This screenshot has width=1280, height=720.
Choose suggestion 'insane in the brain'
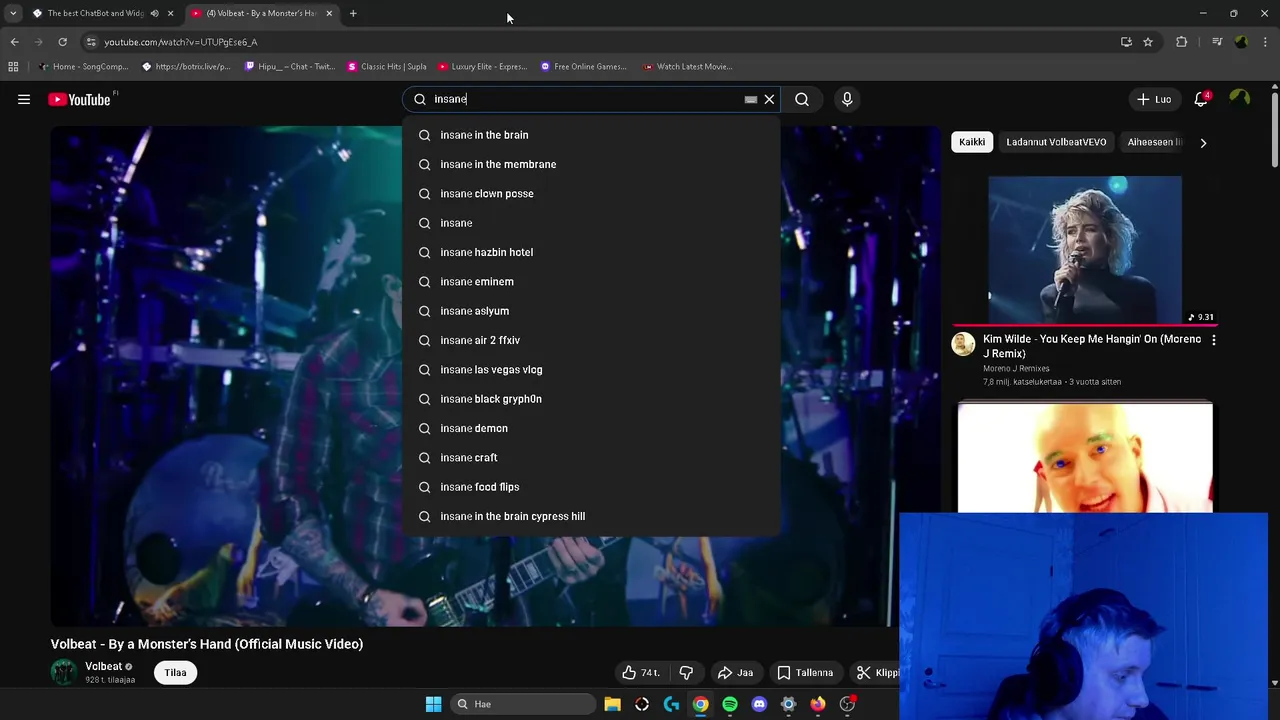[590, 135]
